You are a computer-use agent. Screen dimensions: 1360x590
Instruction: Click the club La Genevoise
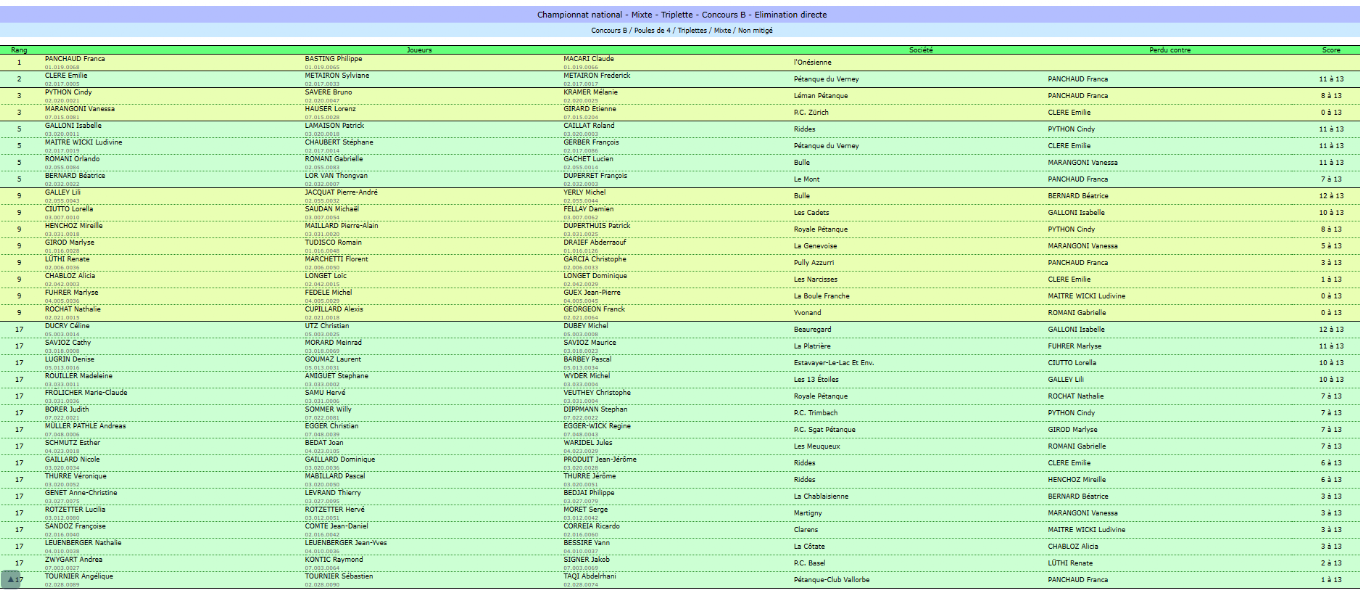(816, 246)
